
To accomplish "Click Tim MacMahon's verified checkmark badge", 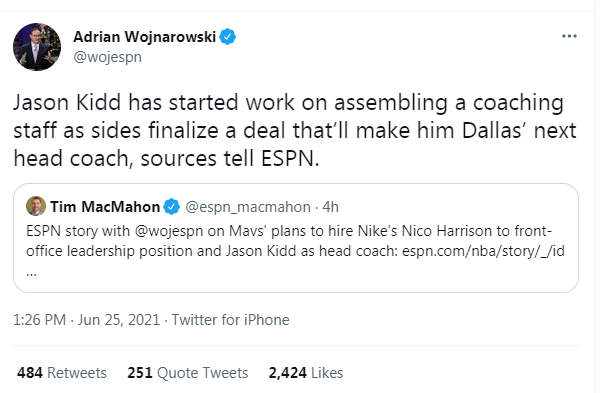I will pyautogui.click(x=171, y=207).
